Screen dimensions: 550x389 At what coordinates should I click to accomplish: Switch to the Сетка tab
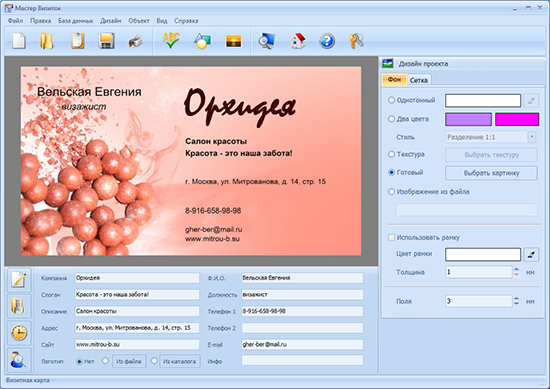419,80
